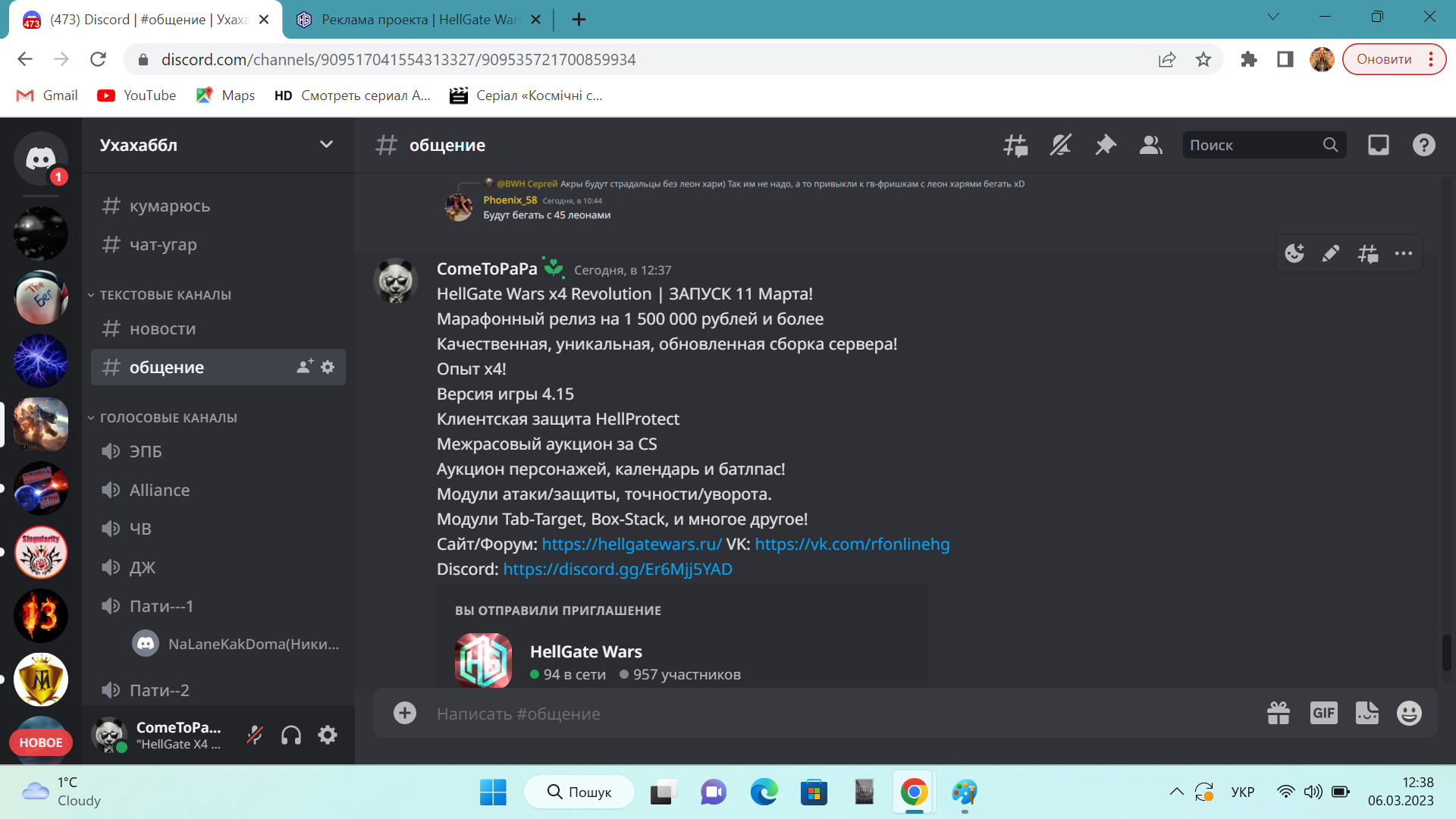Toggle headphones deafen in user panel
This screenshot has width=1456, height=819.
tap(291, 735)
